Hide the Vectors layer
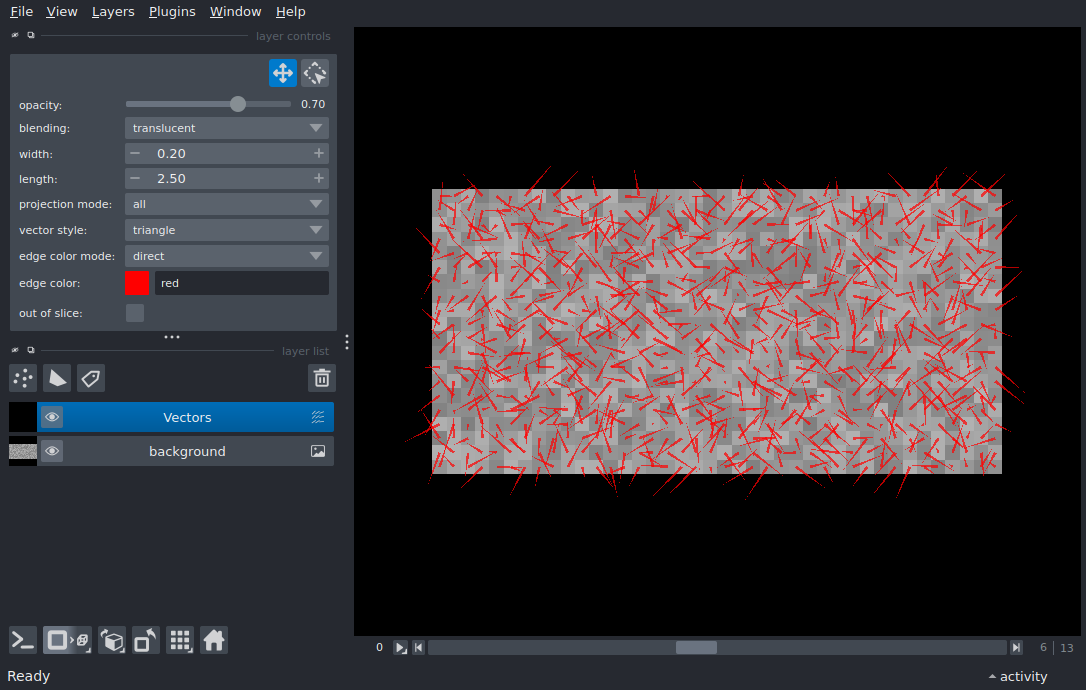 (52, 417)
